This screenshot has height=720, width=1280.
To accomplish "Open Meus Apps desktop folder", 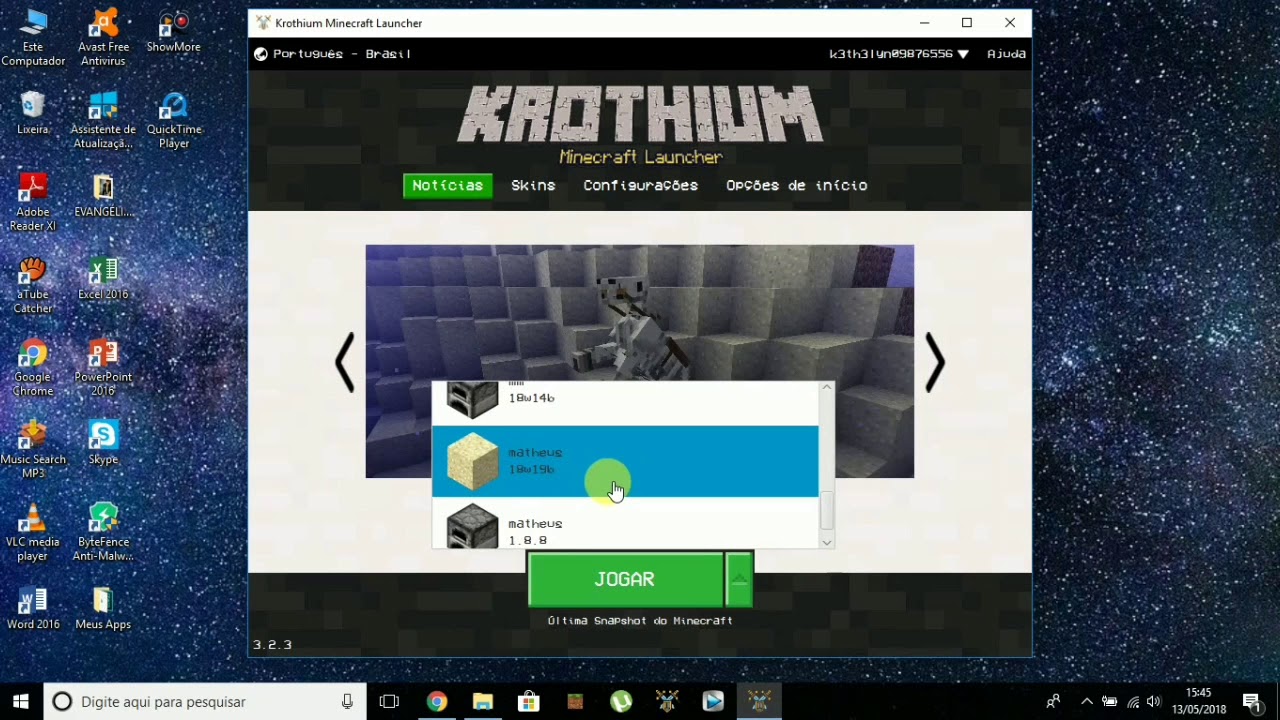I will coord(103,608).
